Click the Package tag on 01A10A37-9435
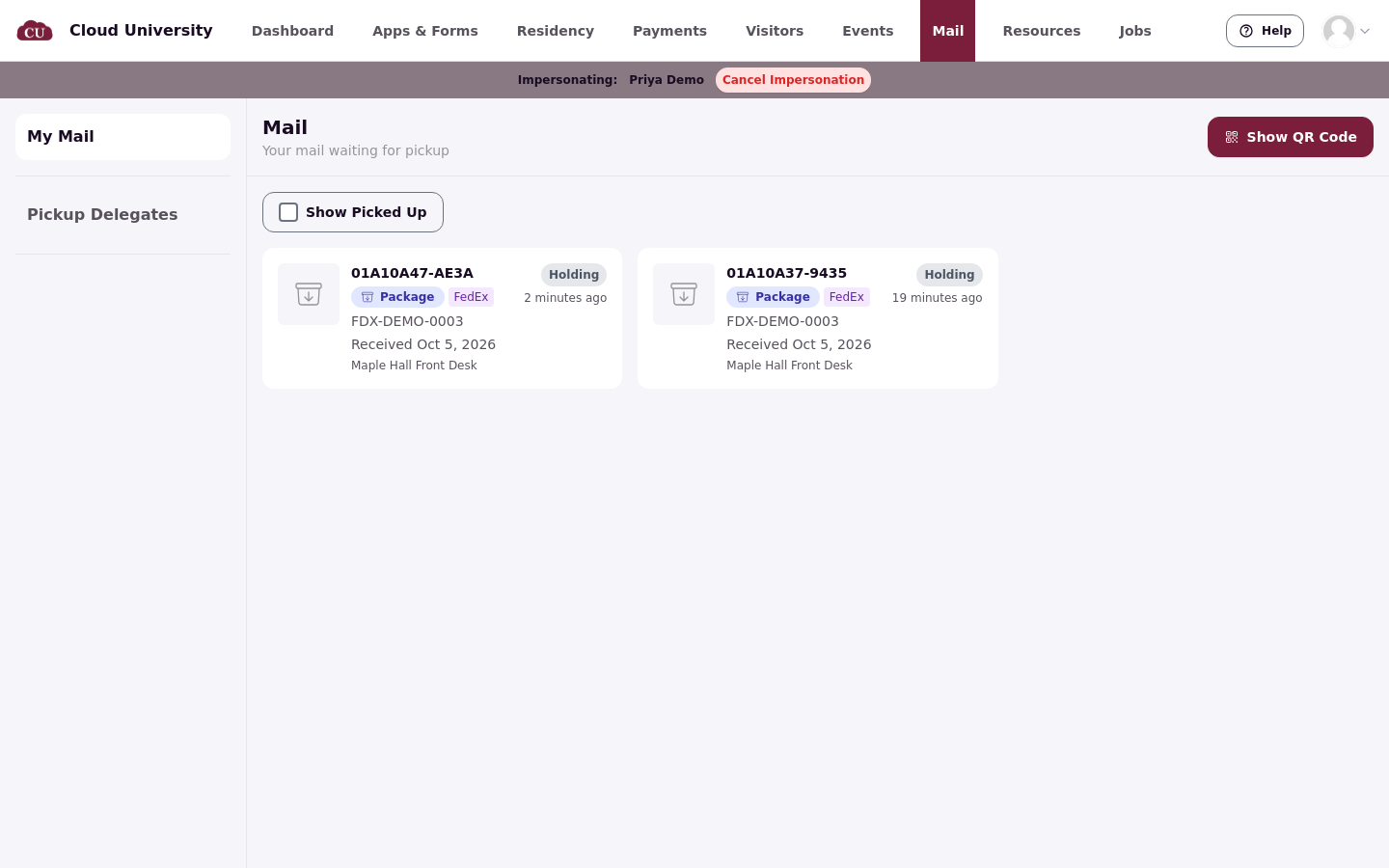Screen dimensions: 1389x868 point(773,297)
